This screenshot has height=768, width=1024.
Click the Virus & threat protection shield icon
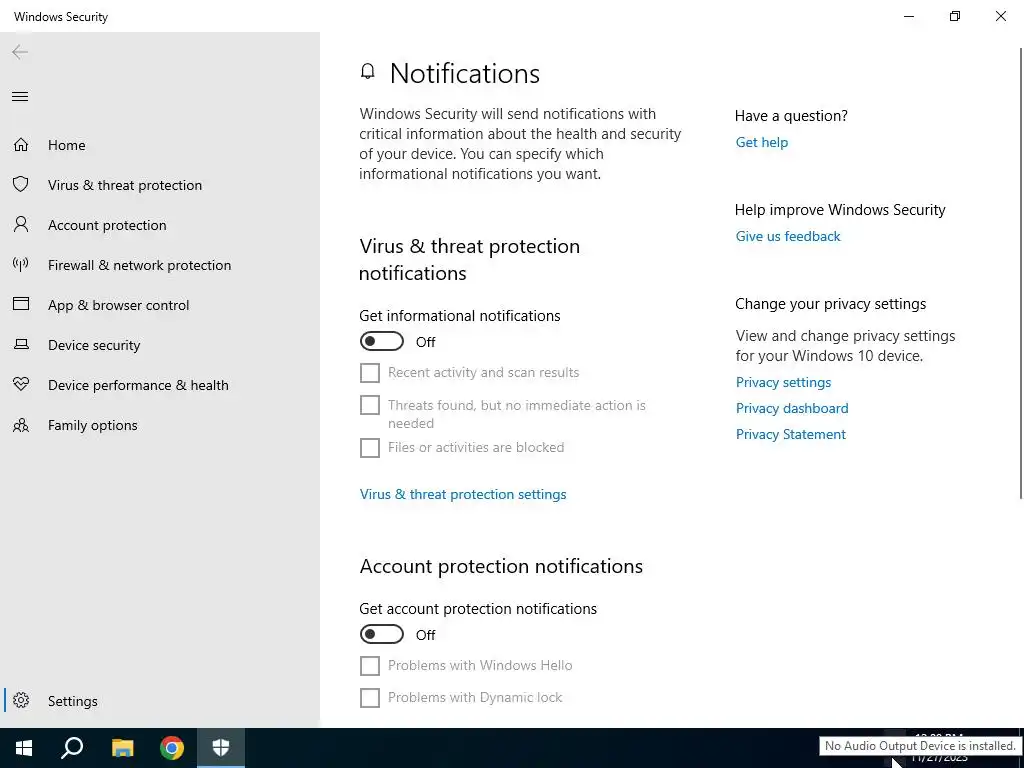coord(21,184)
